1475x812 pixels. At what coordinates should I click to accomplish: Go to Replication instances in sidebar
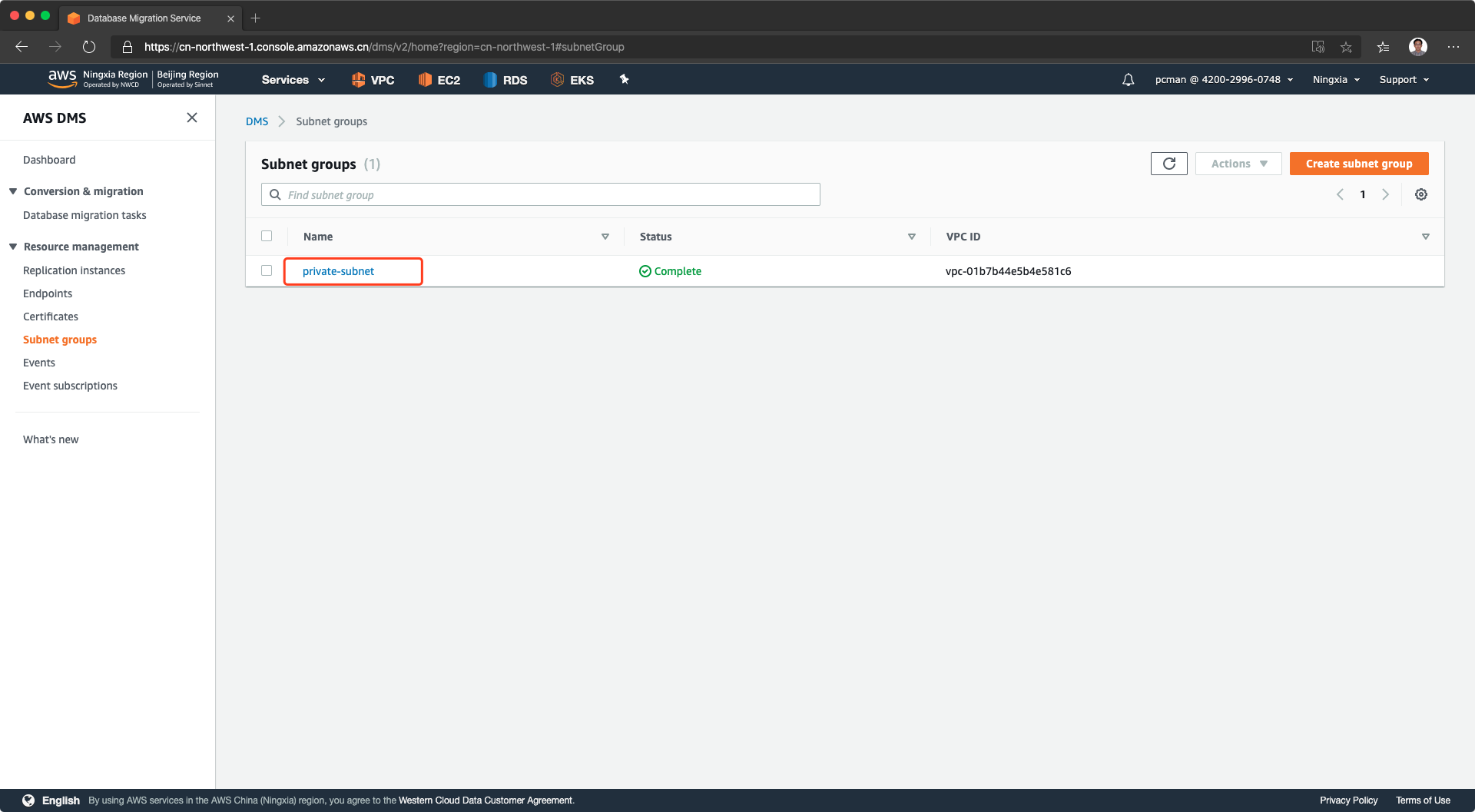click(74, 270)
